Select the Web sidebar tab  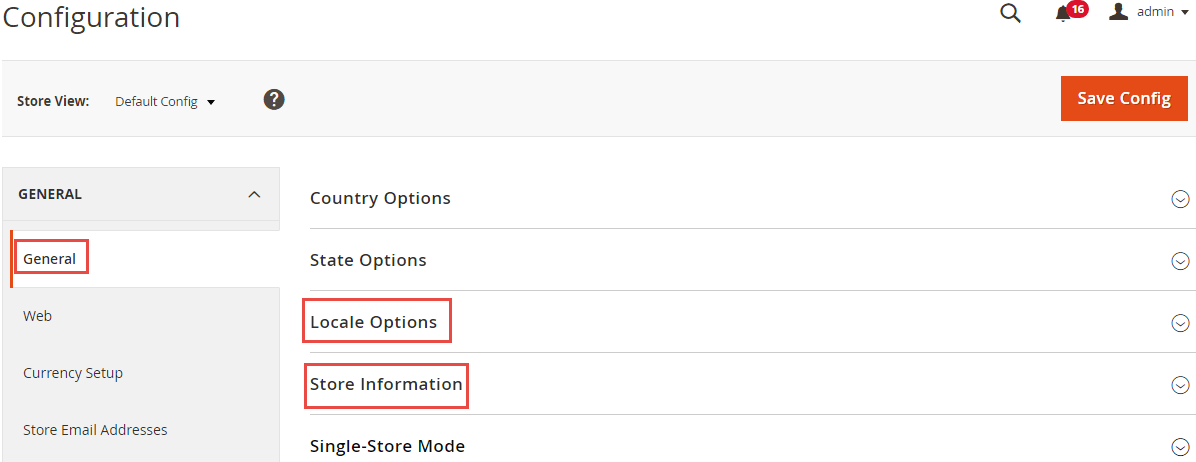click(38, 316)
